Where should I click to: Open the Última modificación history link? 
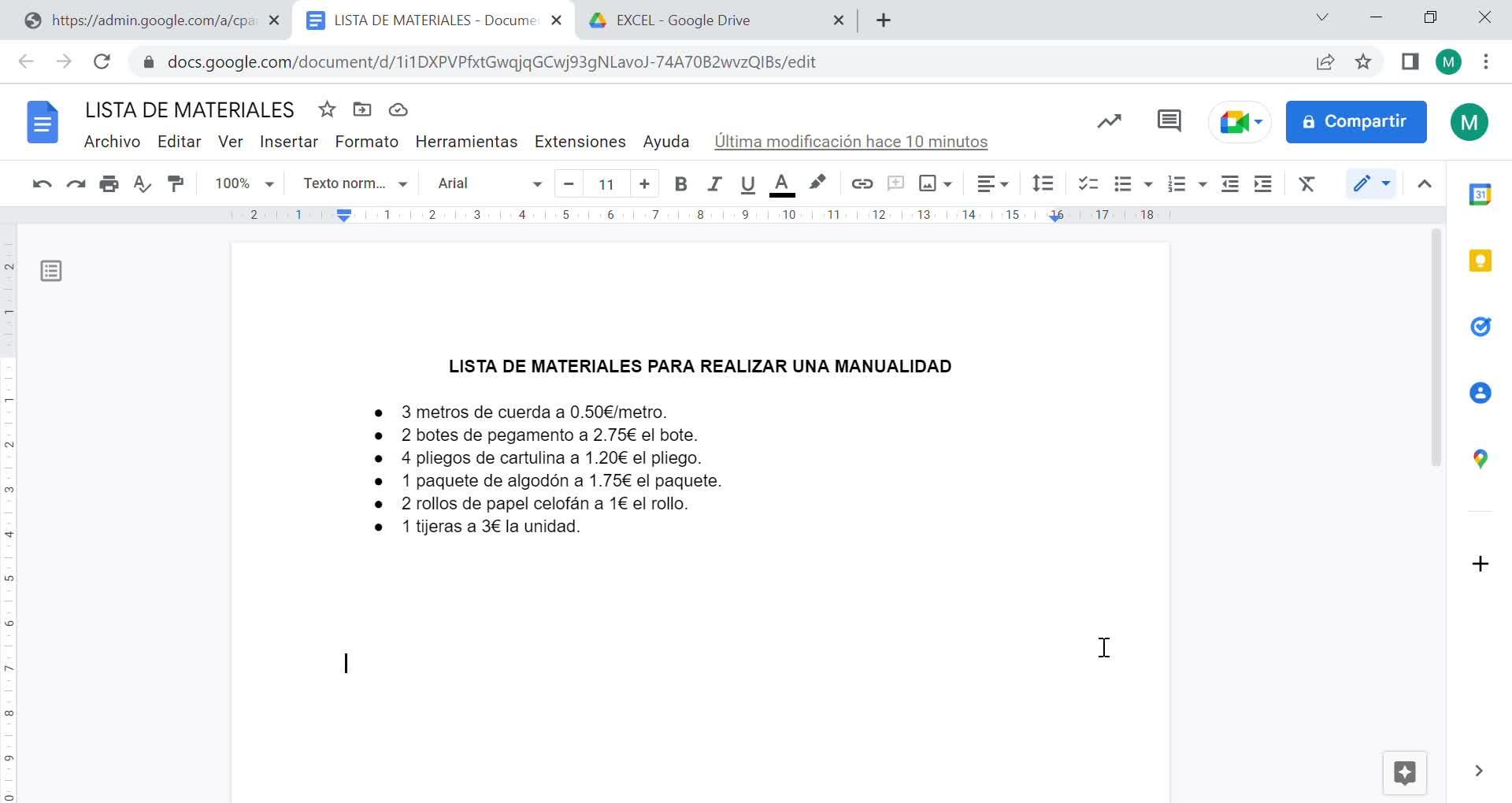[850, 142]
